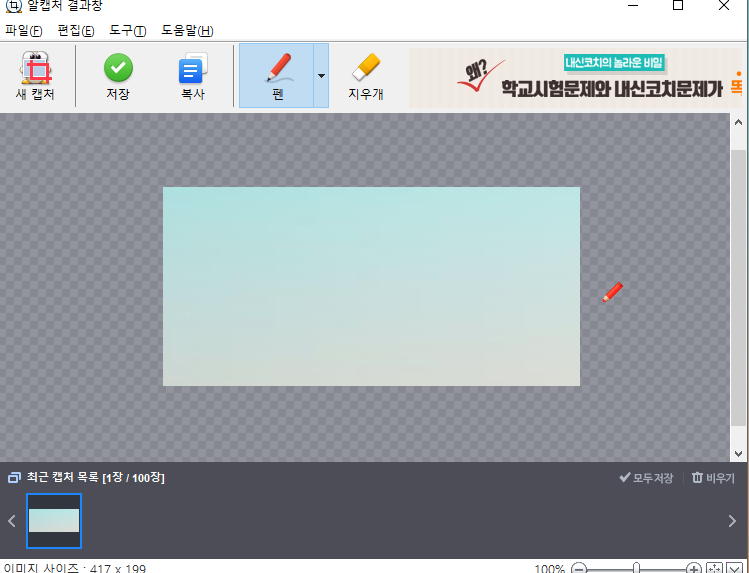Click the vertical scrollbar up arrow
Screen dimensions: 749x573
pyautogui.click(x=738, y=122)
